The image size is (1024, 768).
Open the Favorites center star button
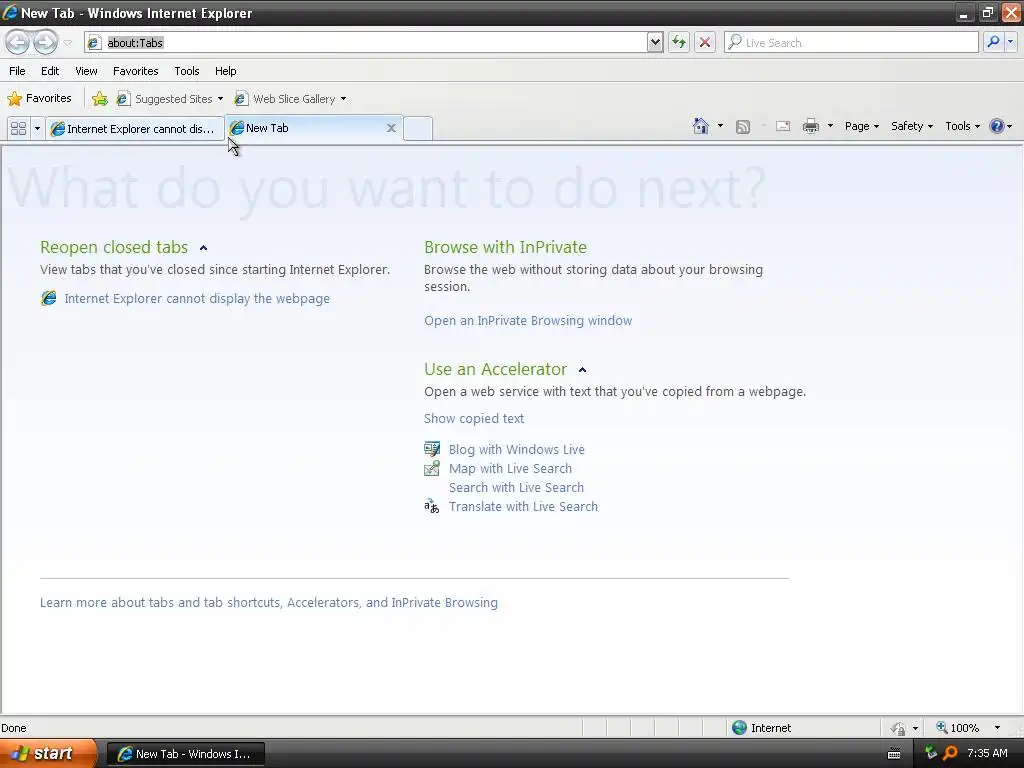(x=39, y=99)
